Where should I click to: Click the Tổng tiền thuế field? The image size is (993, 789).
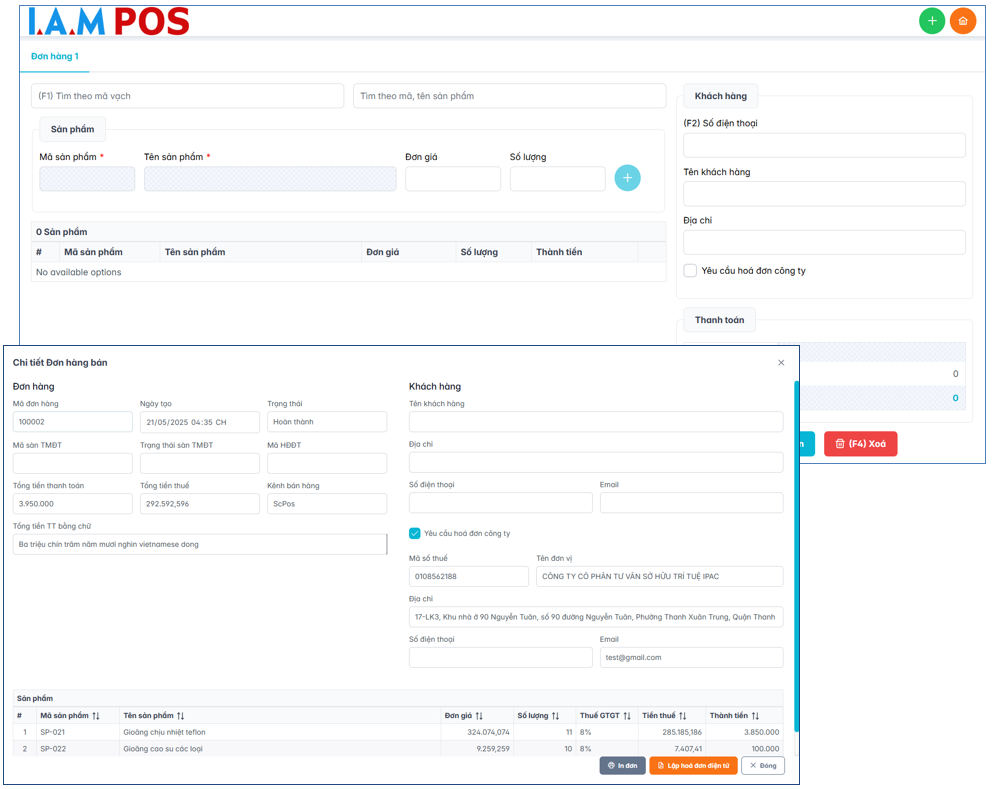point(199,504)
